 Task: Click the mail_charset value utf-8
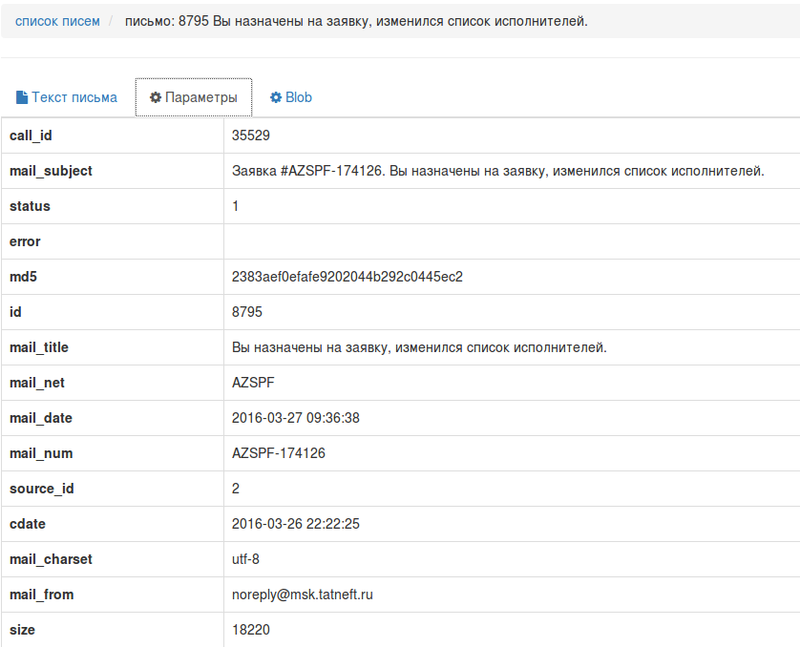246,560
